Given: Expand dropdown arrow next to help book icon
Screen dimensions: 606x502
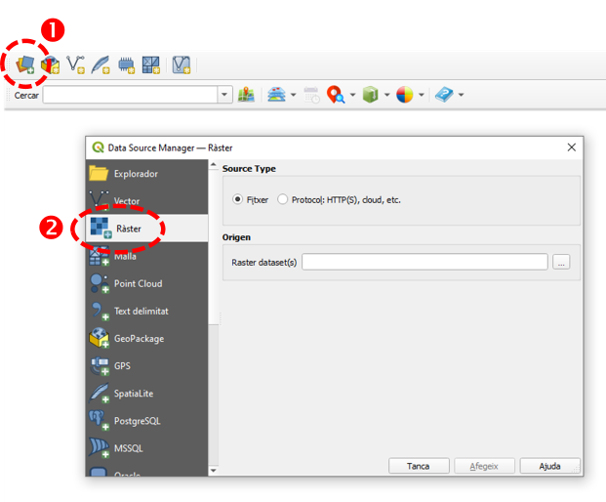Looking at the screenshot, I should coord(461,95).
